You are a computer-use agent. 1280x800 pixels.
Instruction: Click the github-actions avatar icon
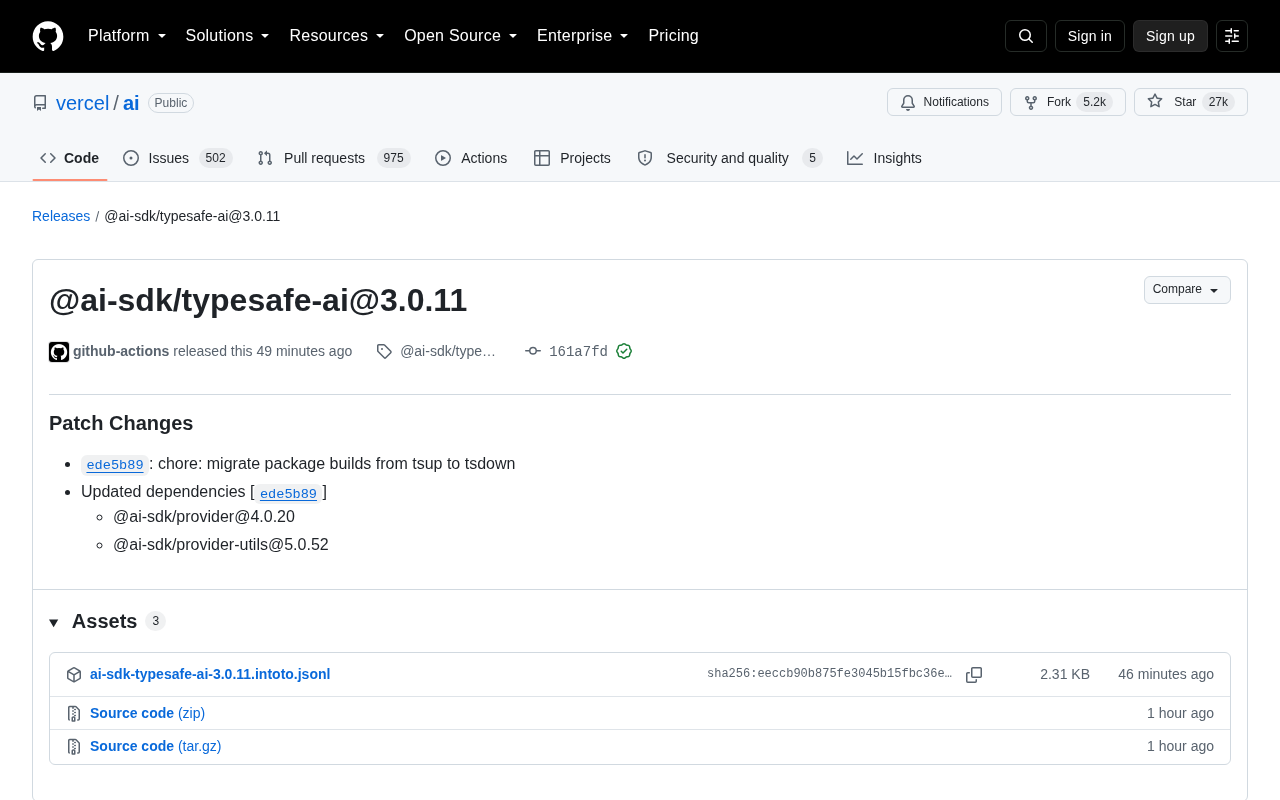[59, 352]
